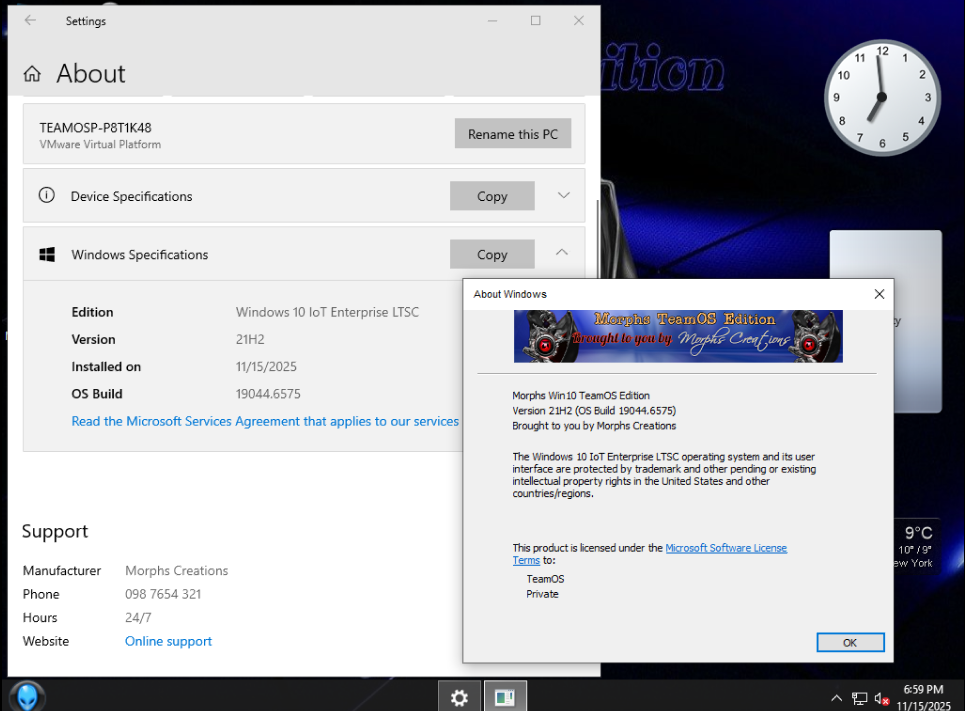965x711 pixels.
Task: Click the alien head Start button
Action: point(27,696)
